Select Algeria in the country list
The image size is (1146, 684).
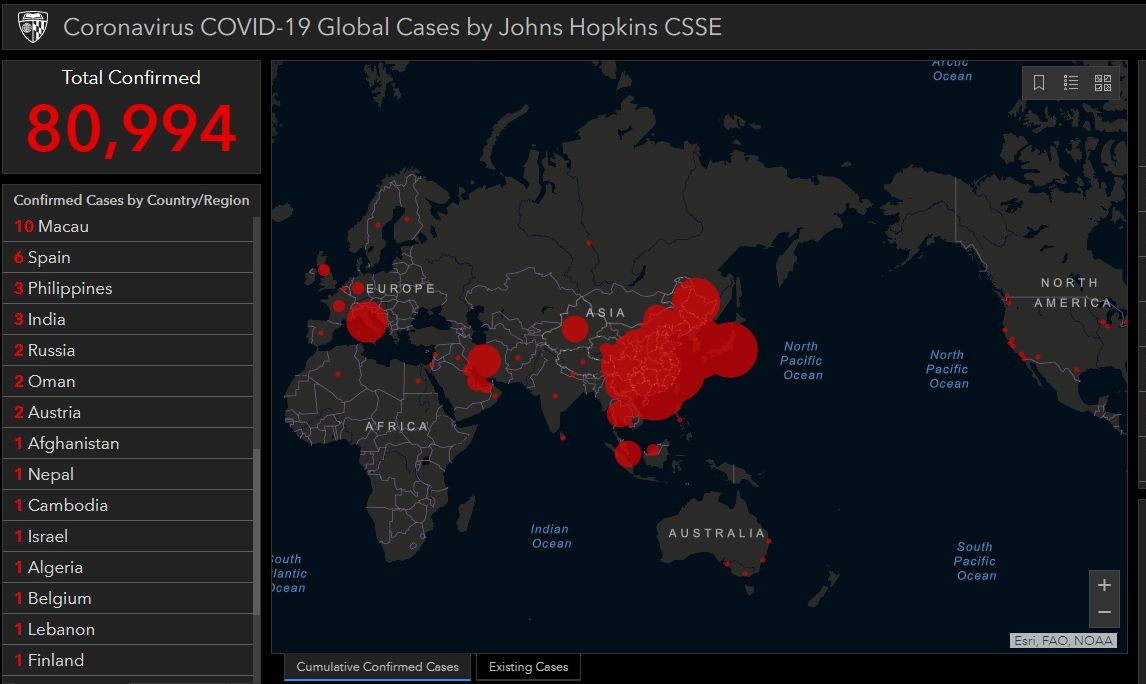(128, 567)
